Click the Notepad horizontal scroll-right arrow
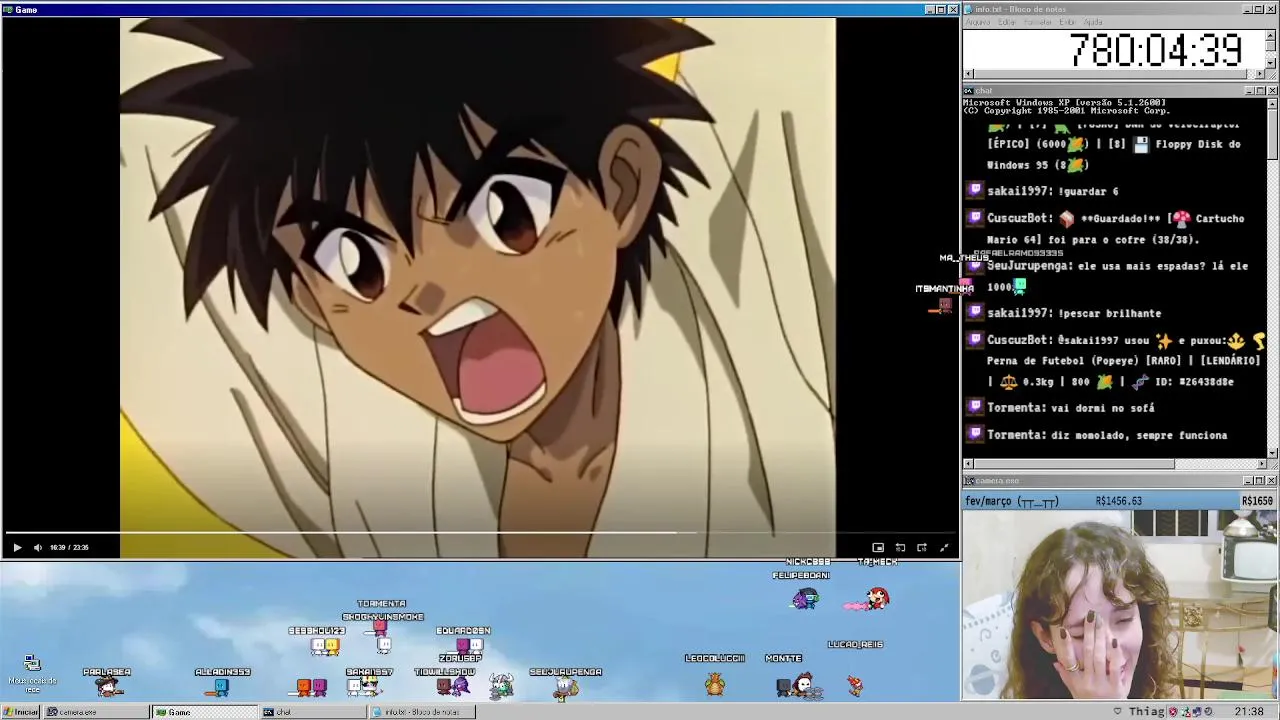This screenshot has height=720, width=1280. (1260, 74)
